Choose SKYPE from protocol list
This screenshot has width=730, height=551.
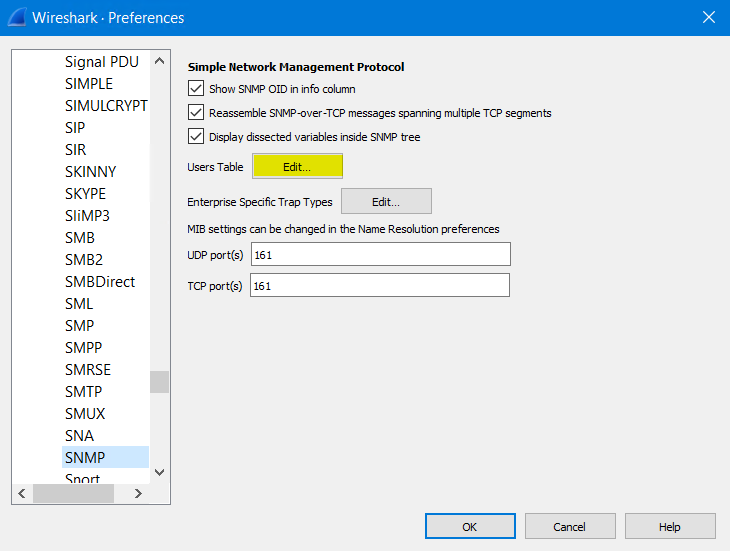pyautogui.click(x=85, y=193)
